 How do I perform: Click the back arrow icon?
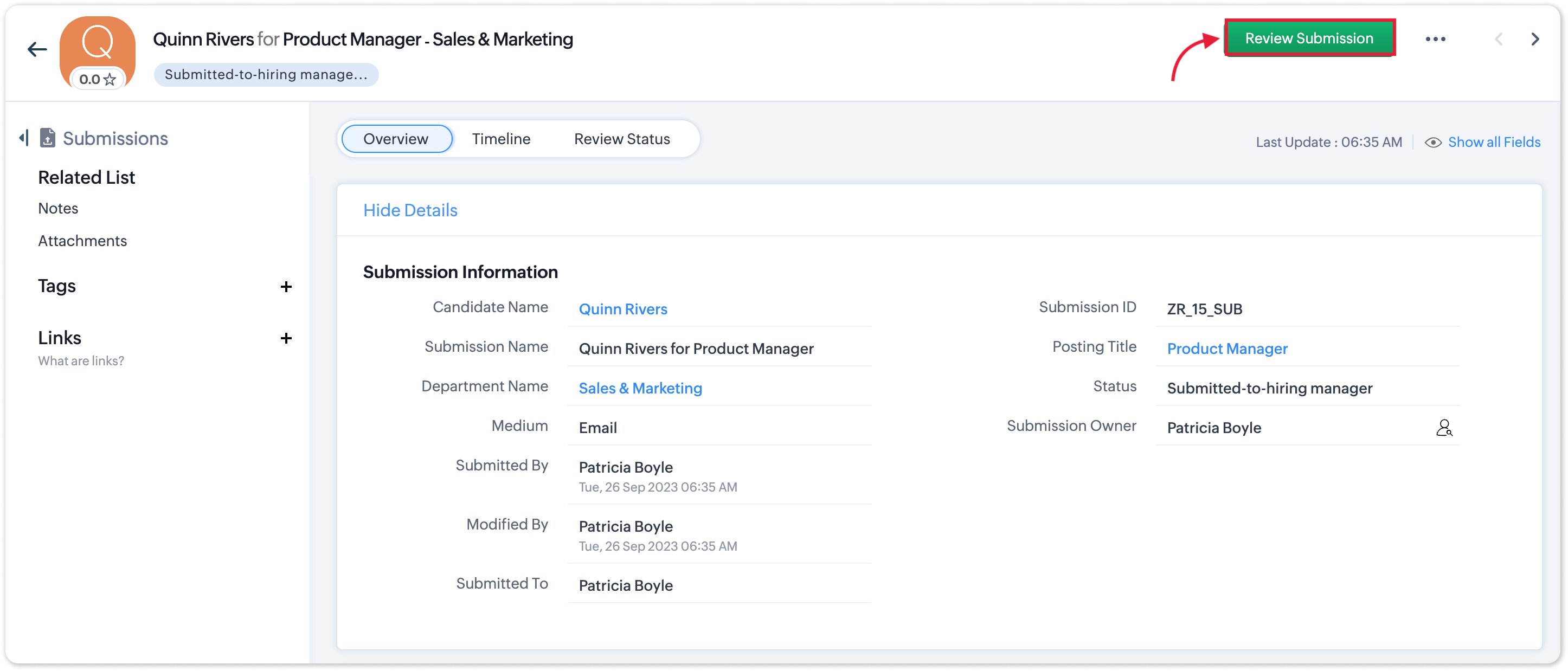[x=37, y=49]
